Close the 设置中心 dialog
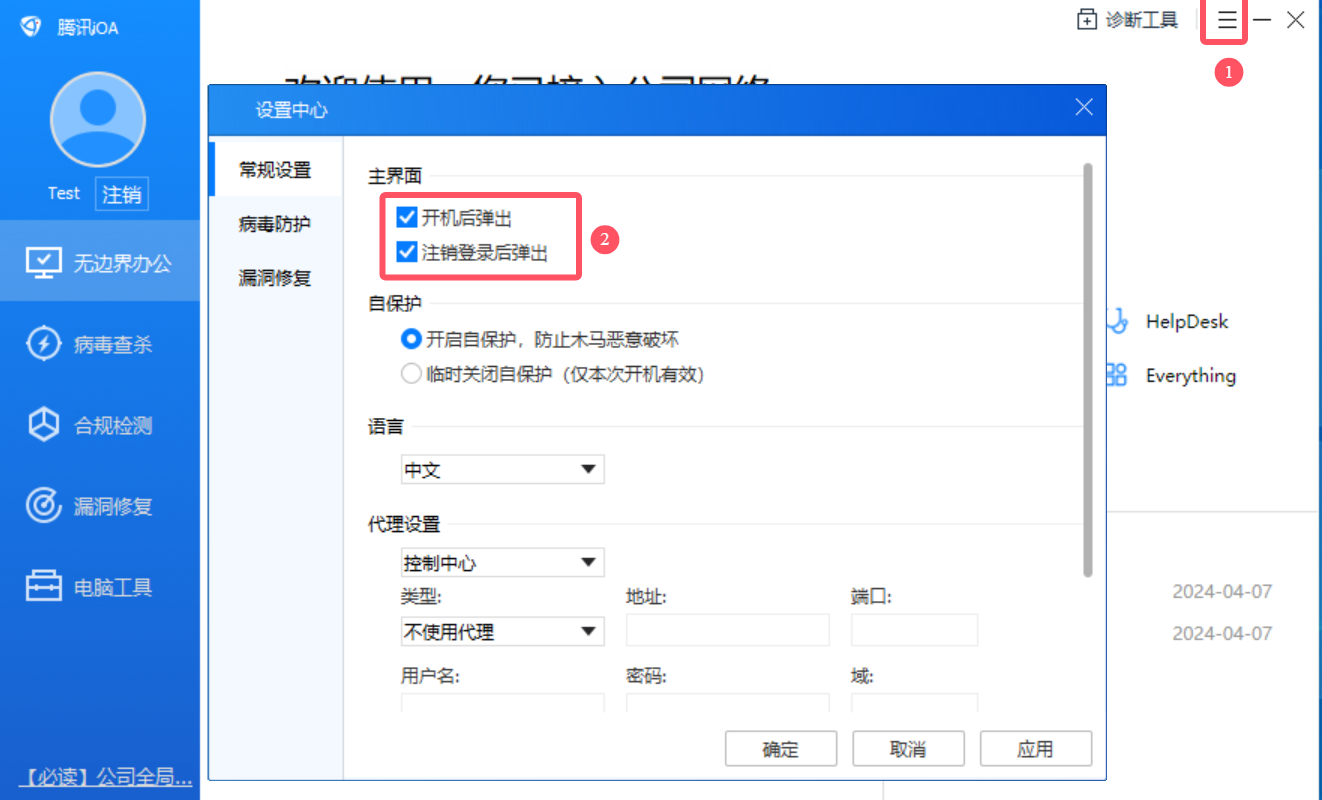The image size is (1322, 800). click(x=1084, y=108)
